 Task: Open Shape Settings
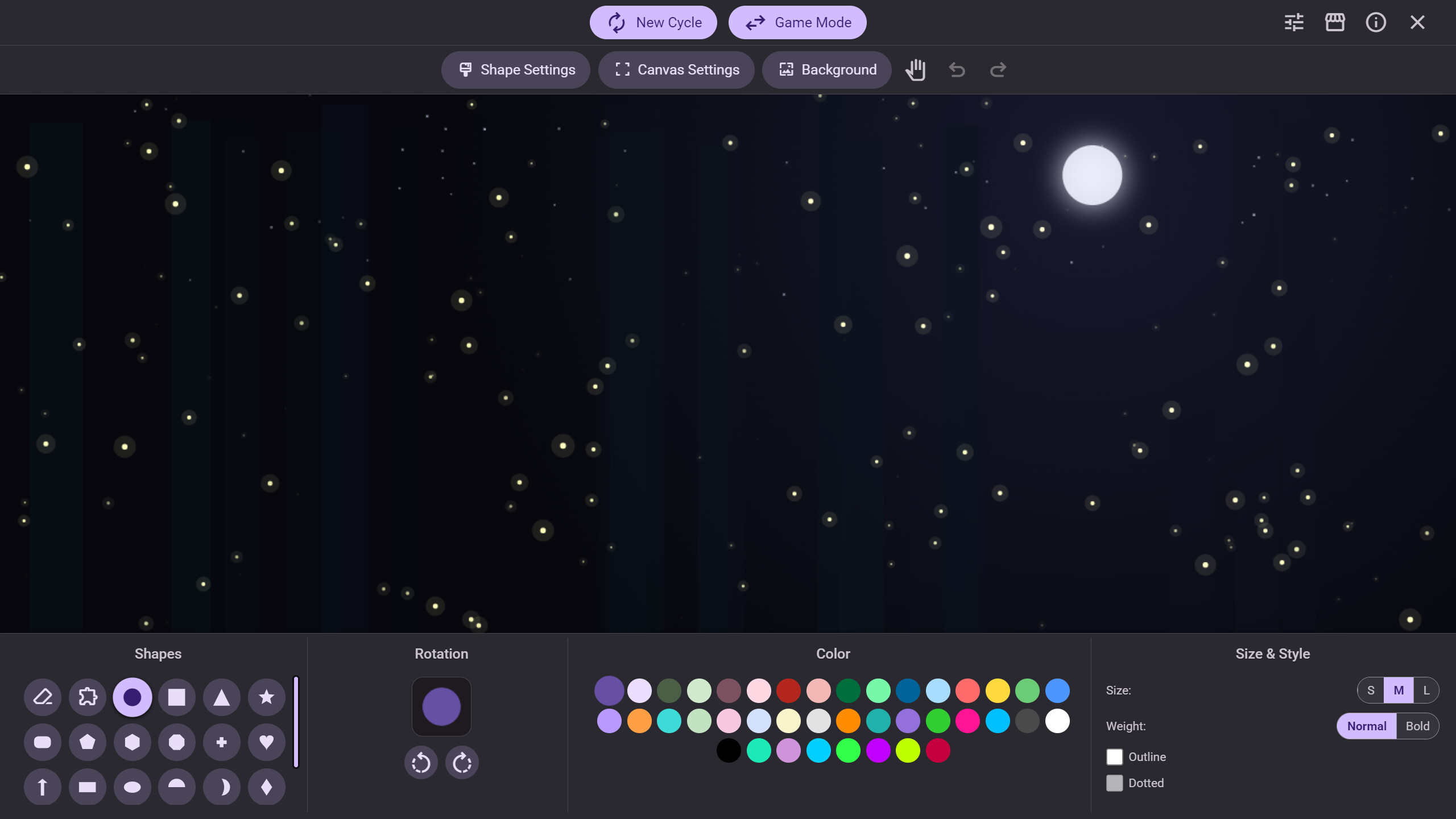tap(515, 69)
